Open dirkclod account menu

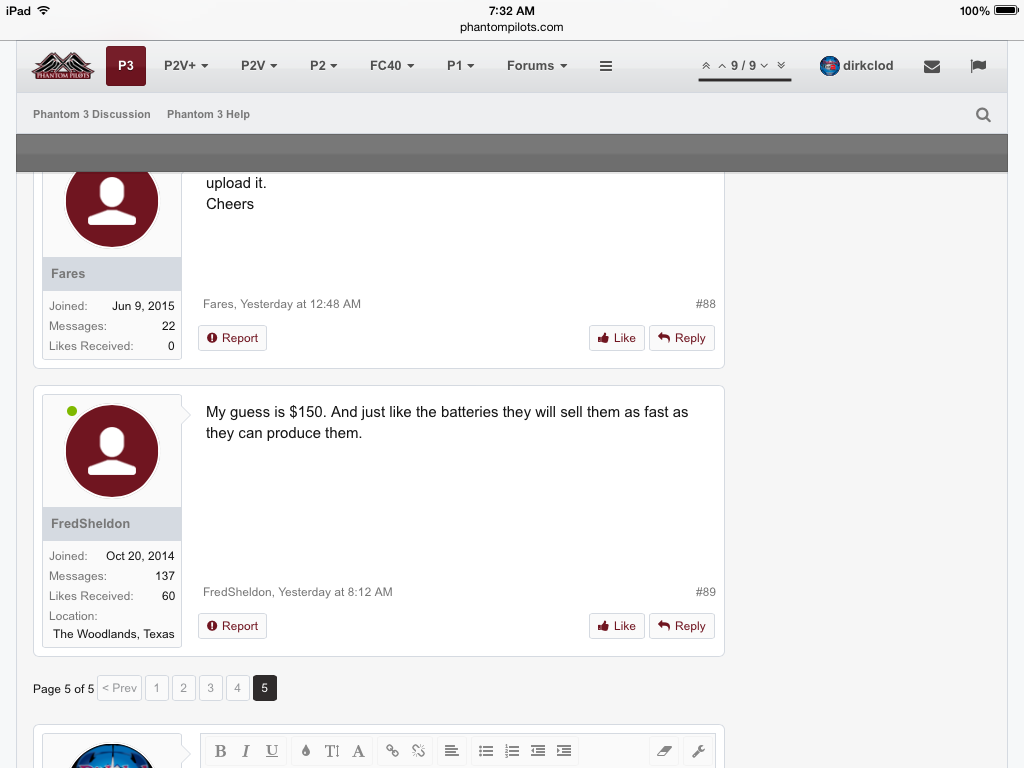857,66
